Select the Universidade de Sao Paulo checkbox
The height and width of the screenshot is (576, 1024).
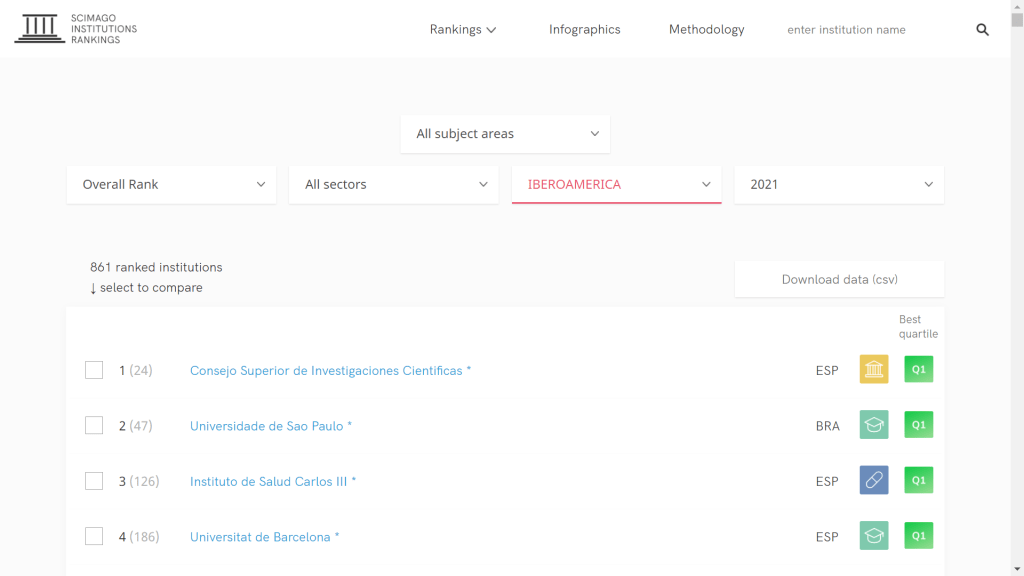[94, 425]
